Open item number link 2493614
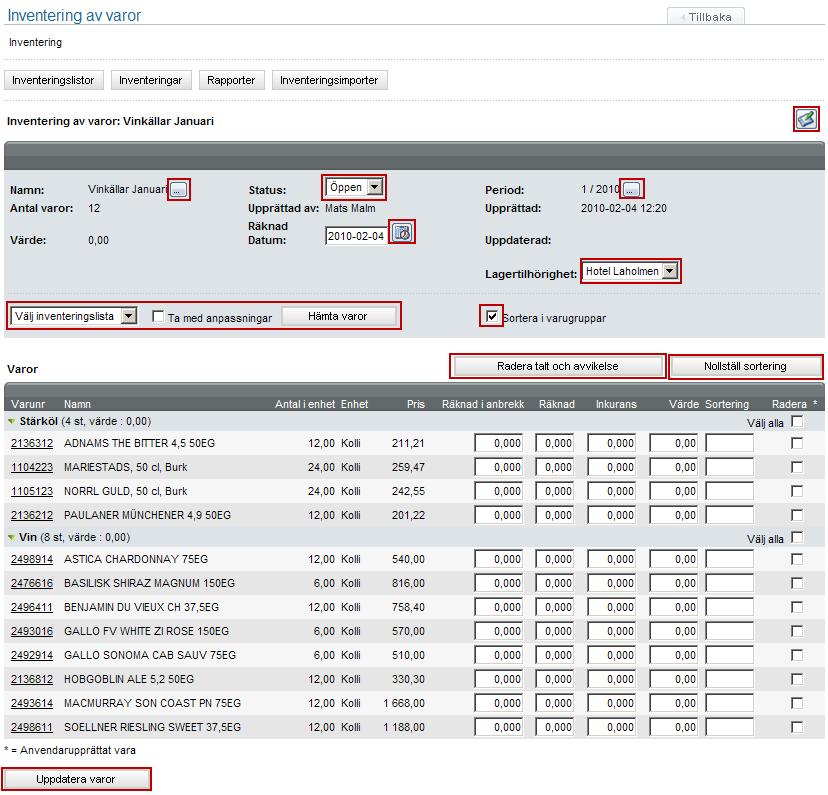This screenshot has width=828, height=795. 32,703
